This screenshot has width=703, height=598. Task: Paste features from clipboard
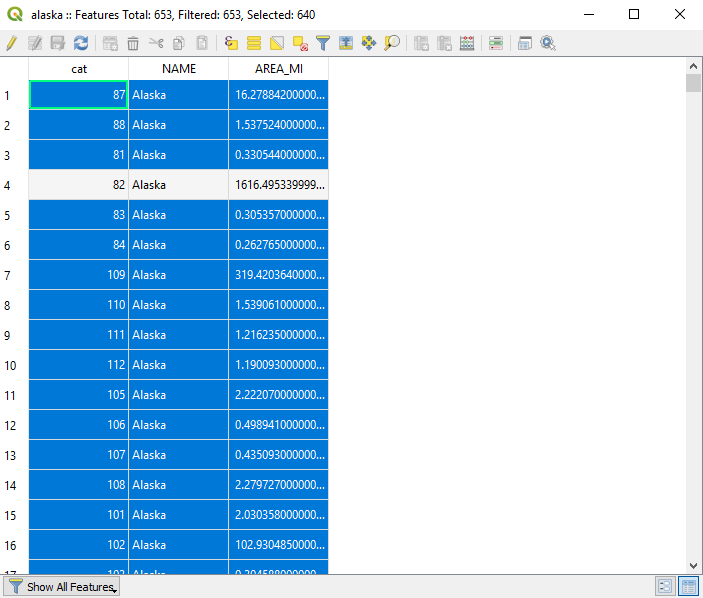202,43
